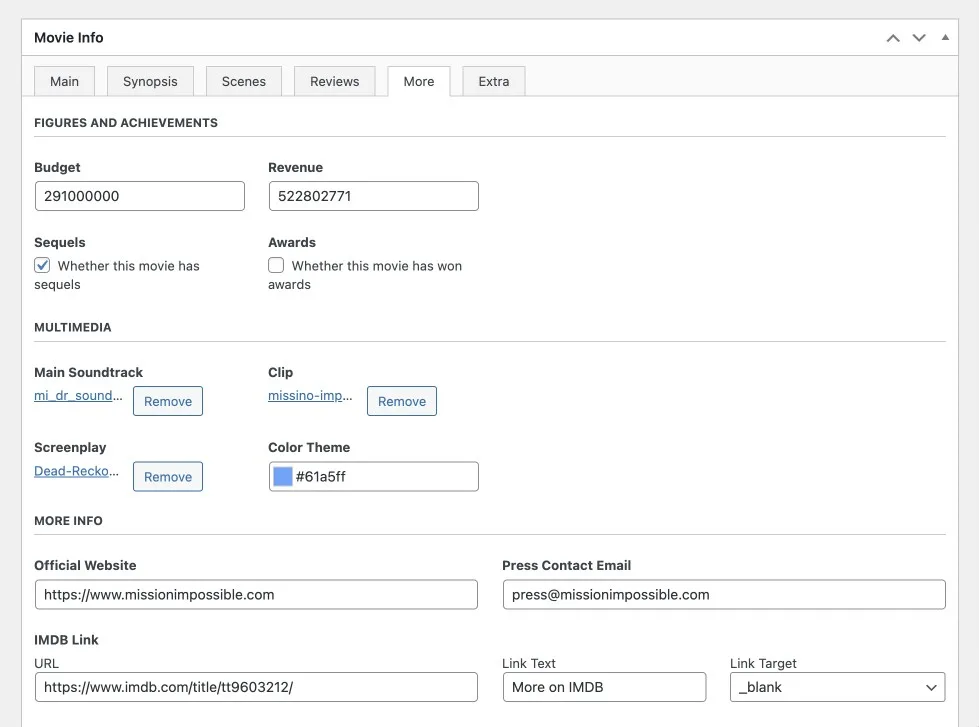Click into the Official Website field
This screenshot has height=727, width=979.
coord(256,595)
